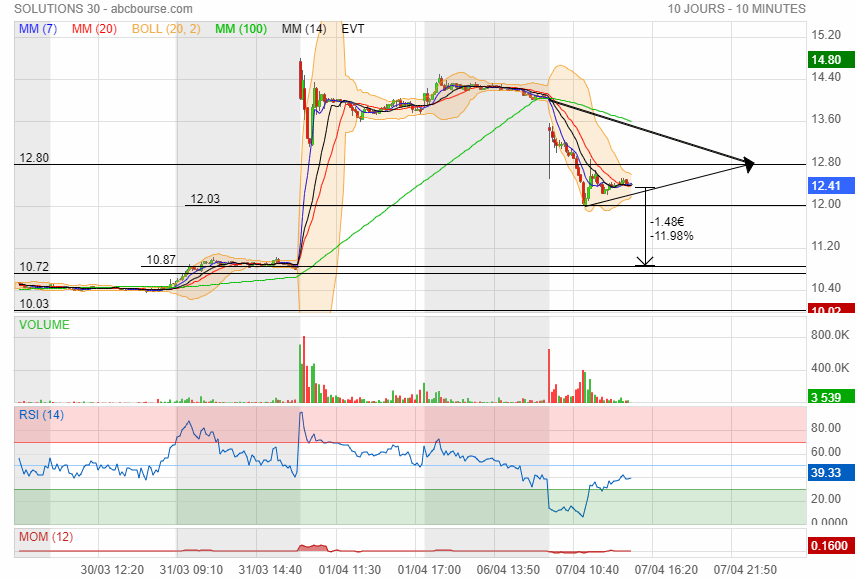Click the MM (7) indicator label

tap(38, 29)
